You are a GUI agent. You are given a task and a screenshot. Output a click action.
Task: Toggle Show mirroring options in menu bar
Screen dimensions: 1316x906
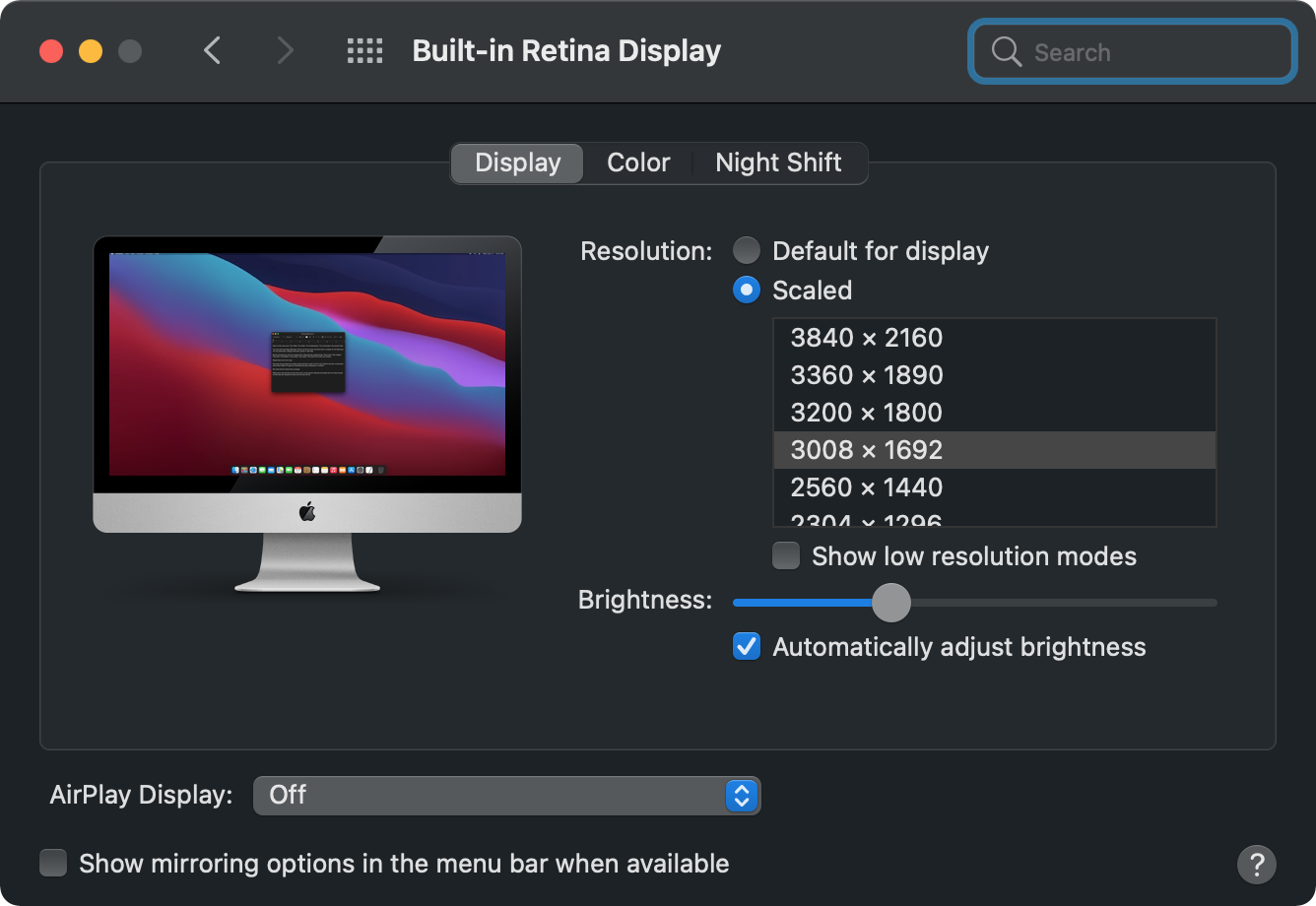(53, 864)
